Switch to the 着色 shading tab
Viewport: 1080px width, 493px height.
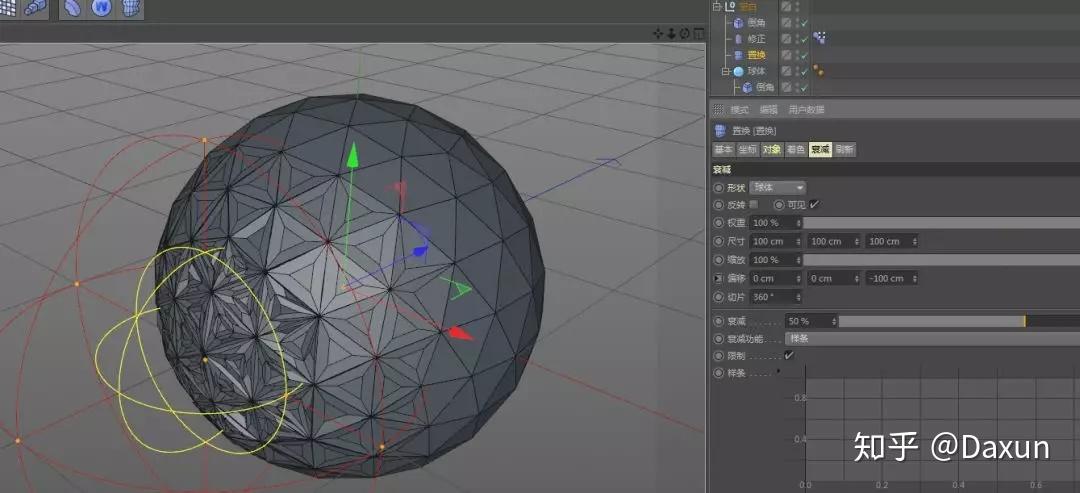pos(796,149)
